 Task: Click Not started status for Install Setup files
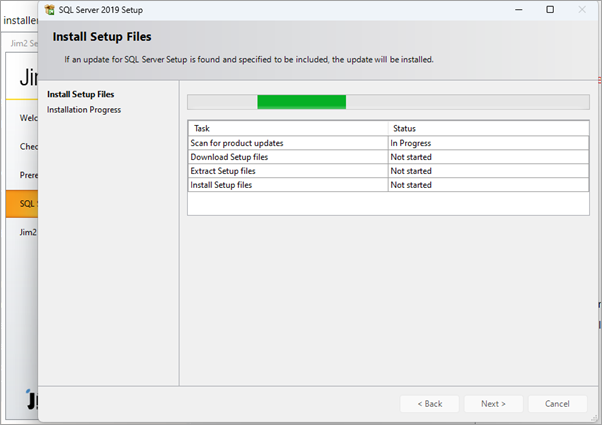click(488, 185)
